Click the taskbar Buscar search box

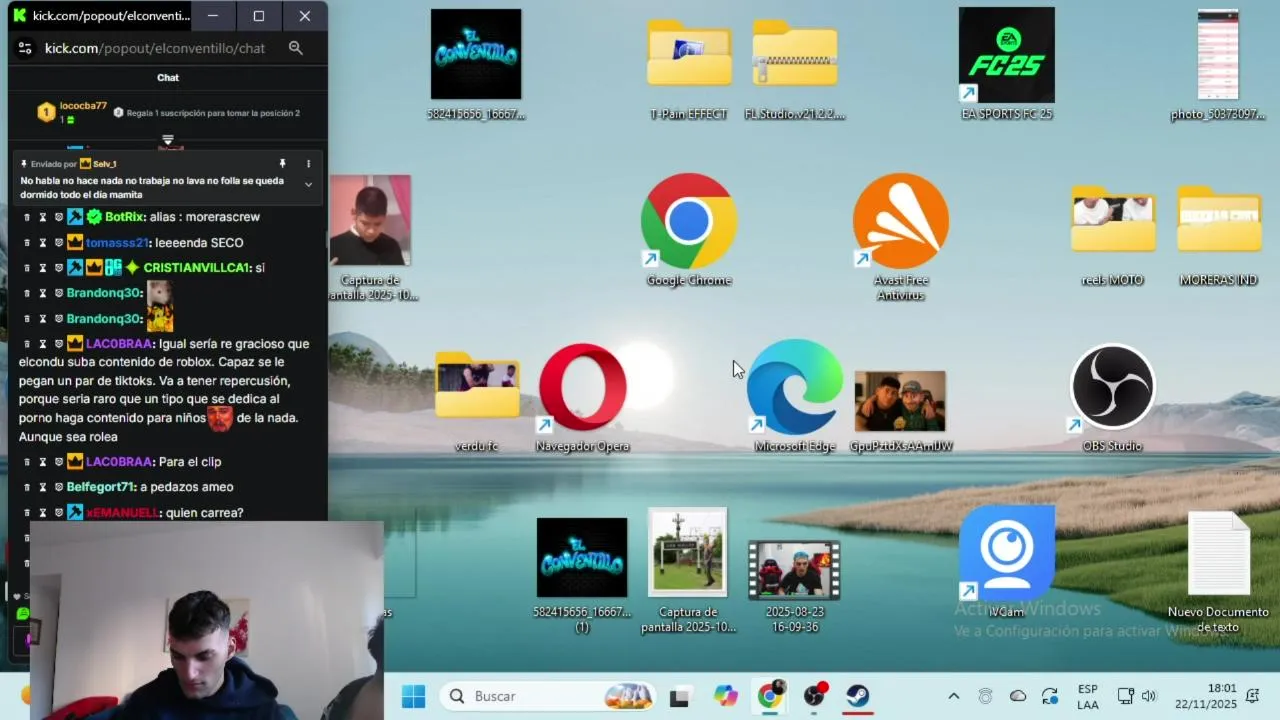(548, 696)
